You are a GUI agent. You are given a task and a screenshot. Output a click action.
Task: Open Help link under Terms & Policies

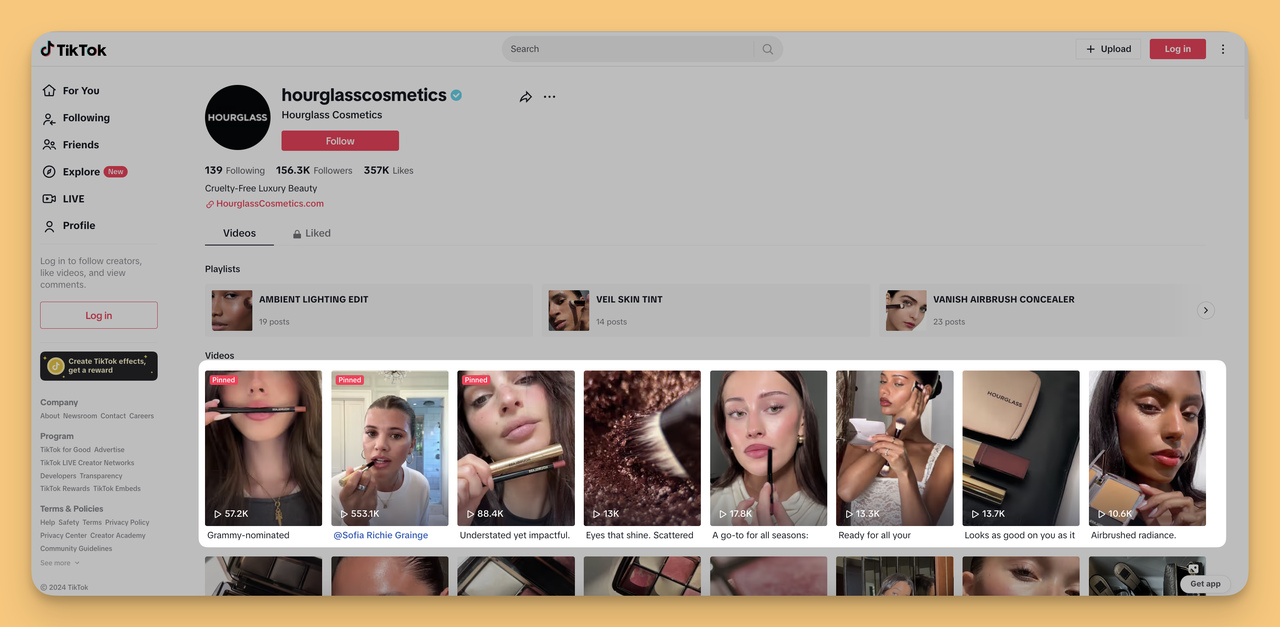click(47, 522)
